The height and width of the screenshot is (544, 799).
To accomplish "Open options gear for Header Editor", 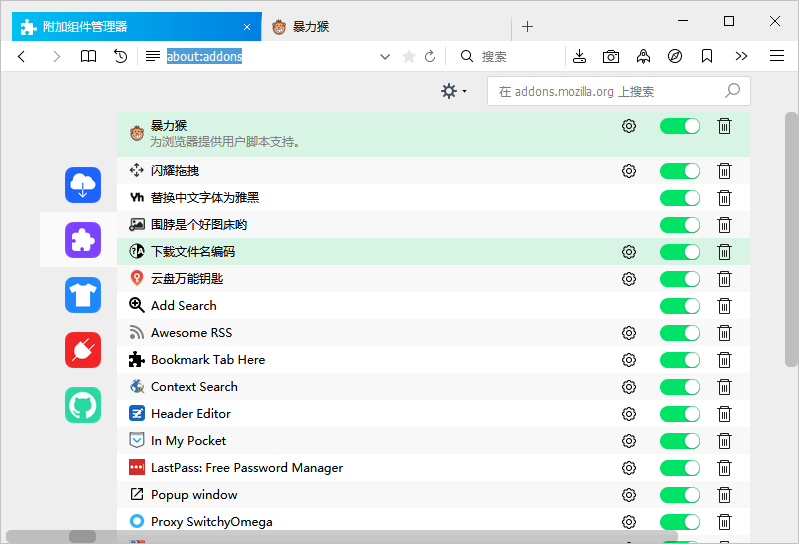I will coord(629,414).
